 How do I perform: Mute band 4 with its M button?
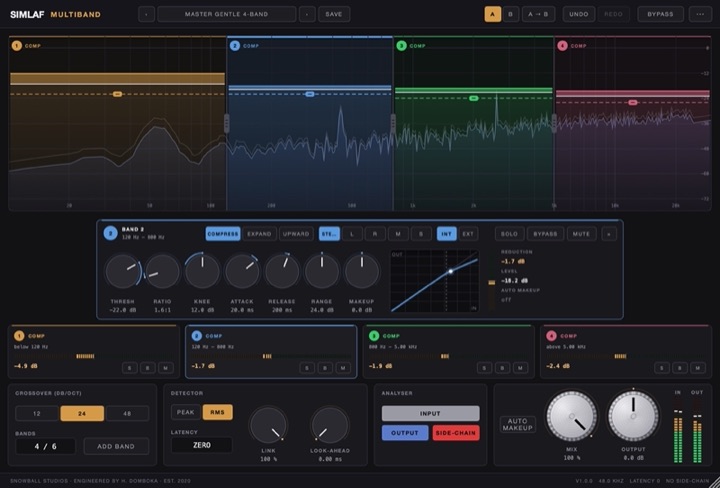coord(698,368)
